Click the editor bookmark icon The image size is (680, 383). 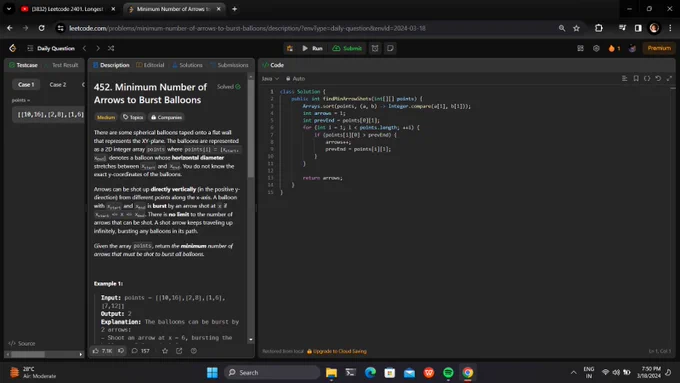636,79
